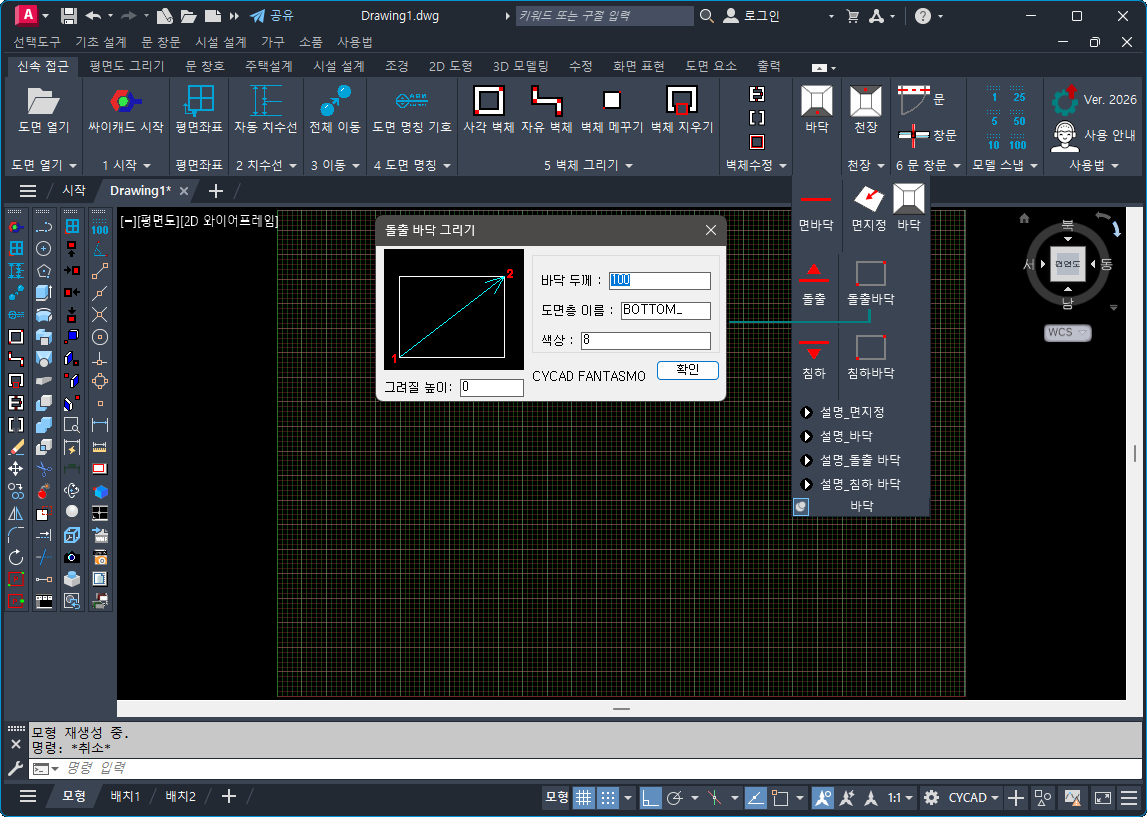Click the 색상 input field
Viewport: 1147px width, 817px height.
[x=645, y=340]
